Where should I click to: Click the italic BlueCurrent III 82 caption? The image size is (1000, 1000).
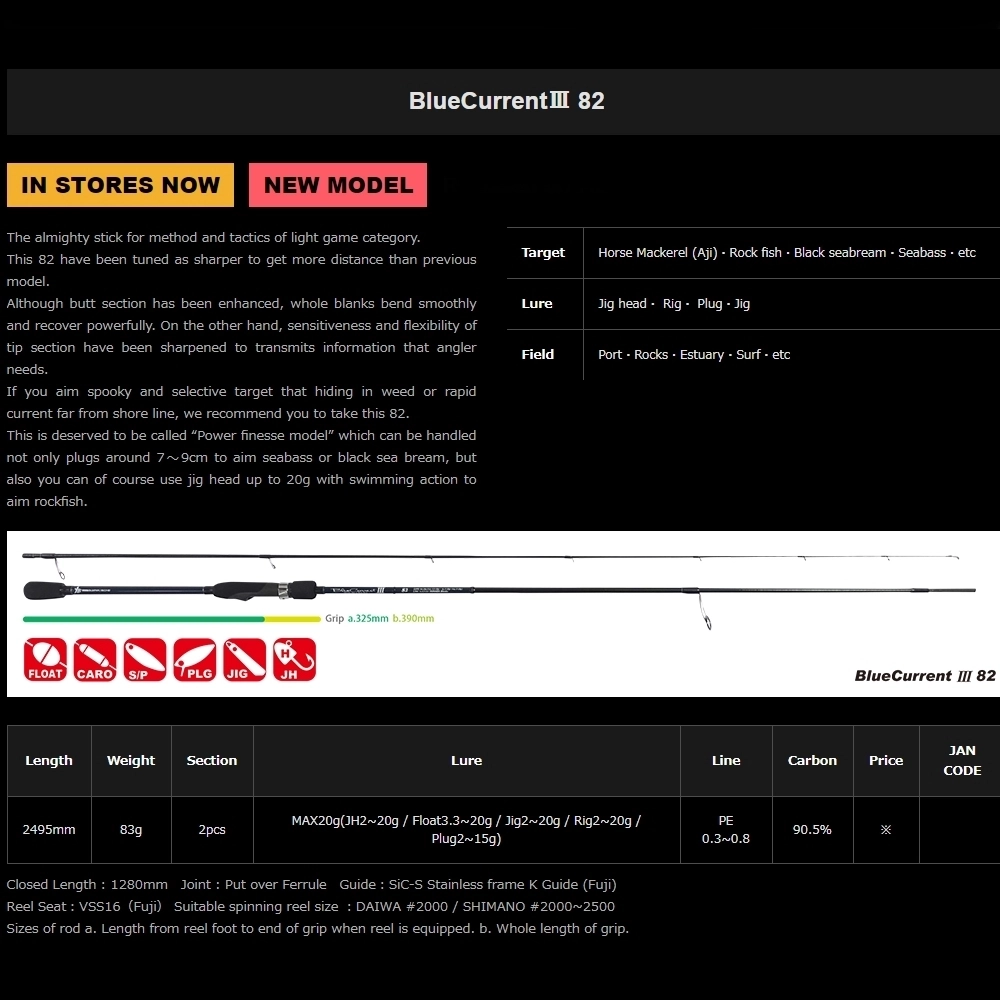(925, 676)
